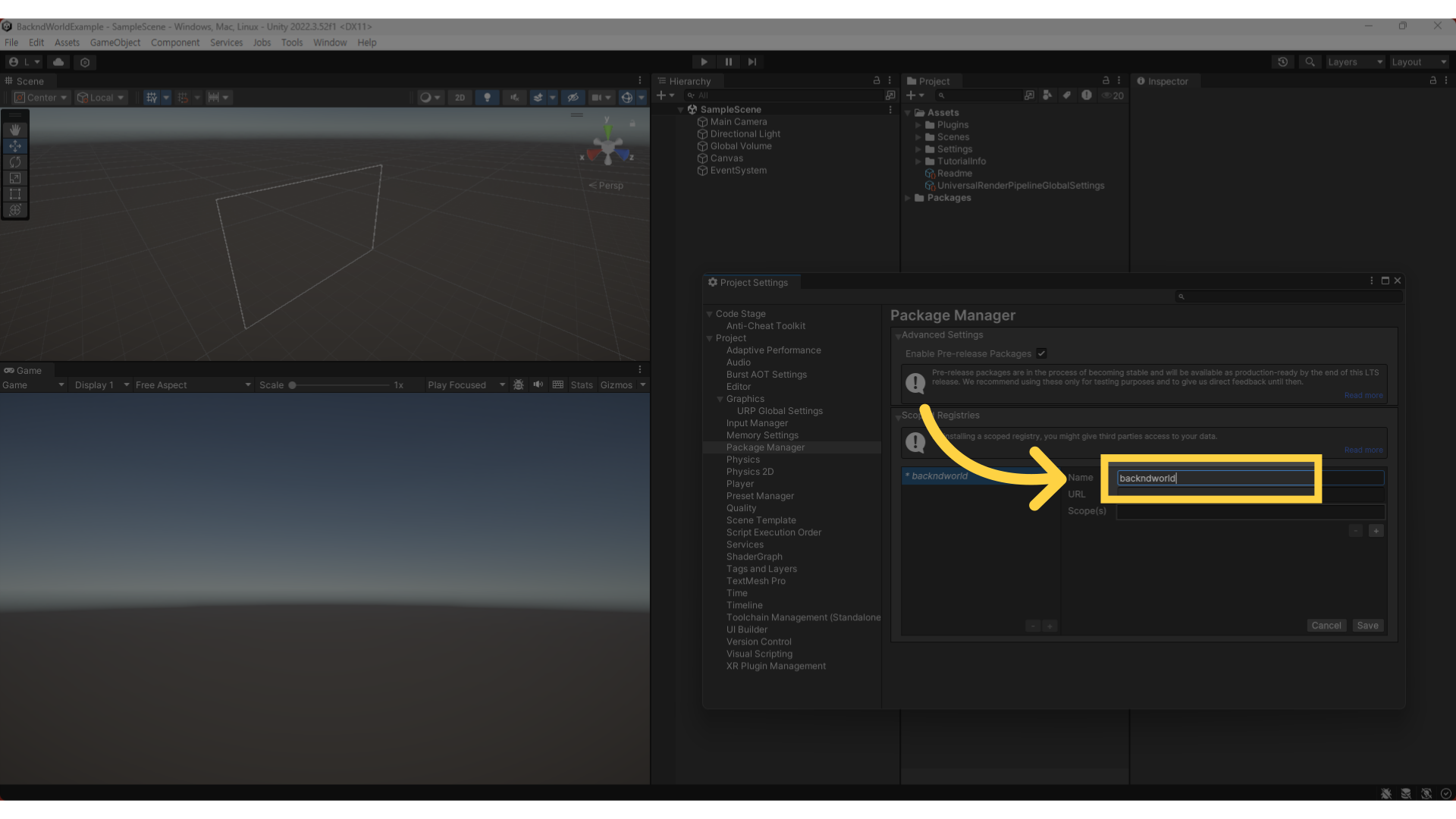Image resolution: width=1456 pixels, height=819 pixels.
Task: Click the Layout dropdown icon in toolbar
Action: 1443,62
